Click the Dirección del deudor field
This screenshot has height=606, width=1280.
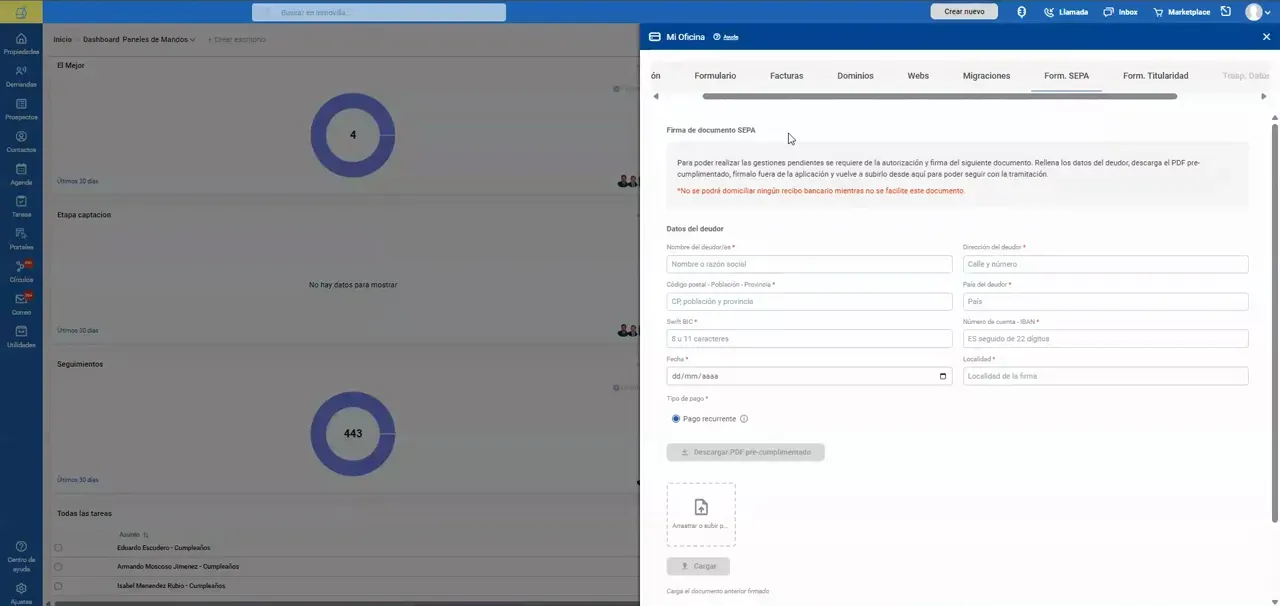[x=1105, y=264]
